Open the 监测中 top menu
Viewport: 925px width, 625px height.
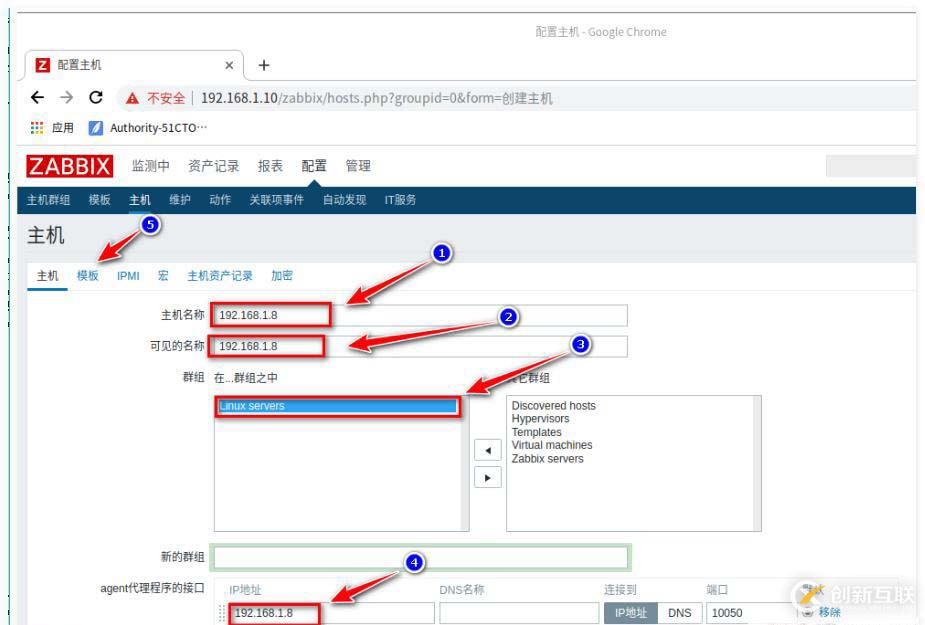click(150, 166)
